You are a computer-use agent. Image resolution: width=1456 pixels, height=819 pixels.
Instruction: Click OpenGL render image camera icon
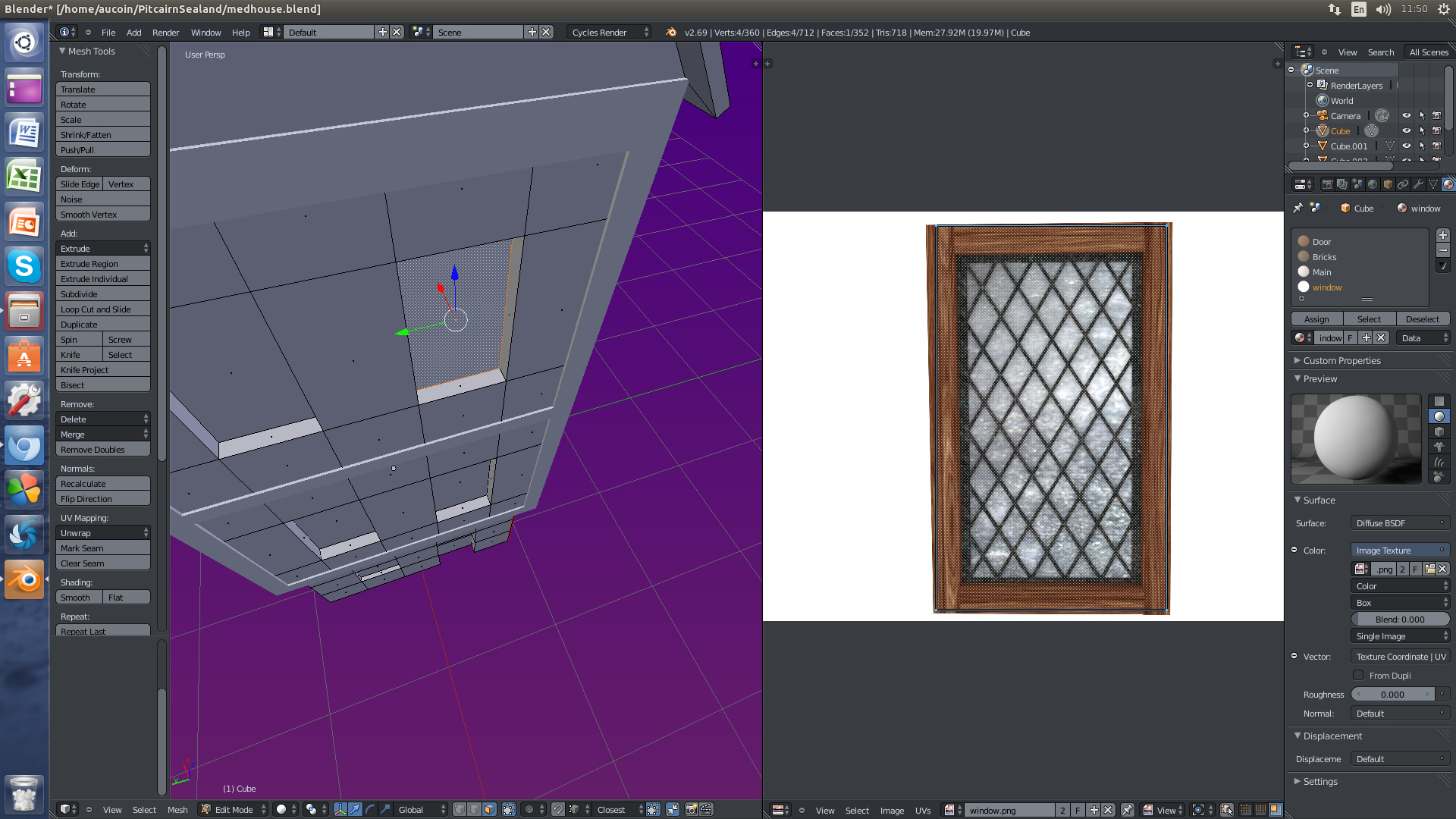tap(691, 809)
